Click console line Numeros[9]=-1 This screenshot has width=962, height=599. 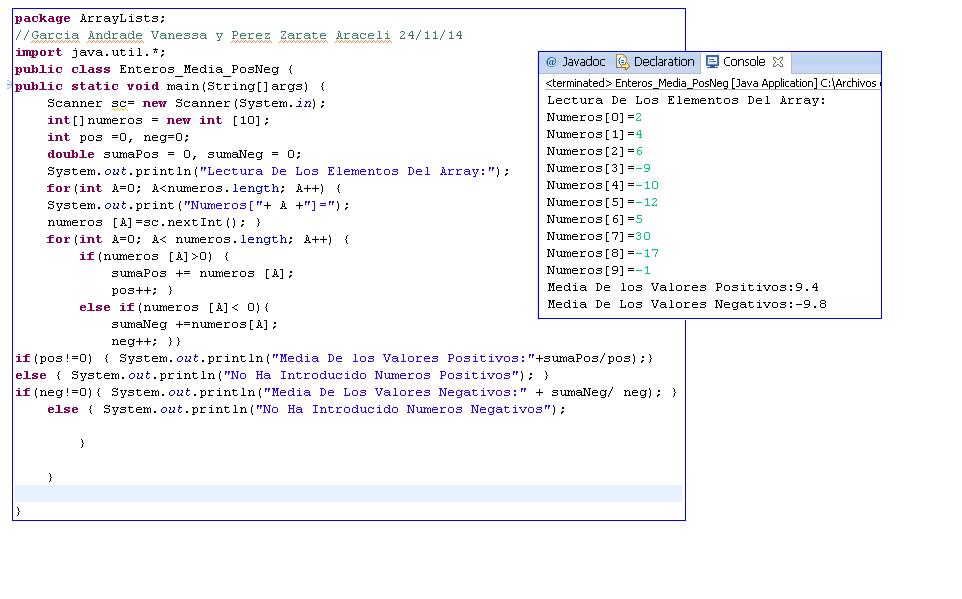click(x=599, y=270)
